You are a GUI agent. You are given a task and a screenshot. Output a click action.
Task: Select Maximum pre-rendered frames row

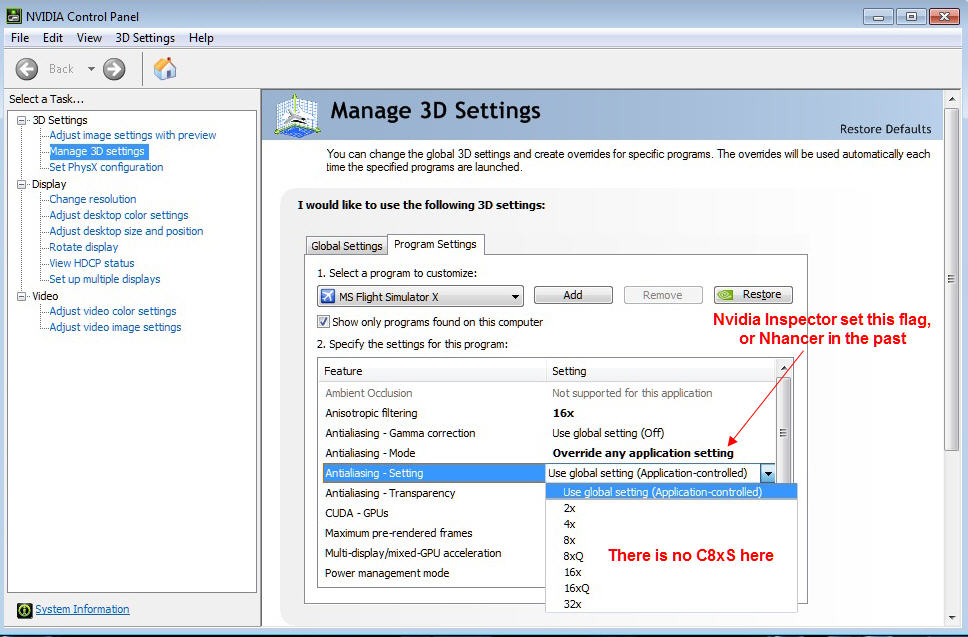(x=432, y=533)
